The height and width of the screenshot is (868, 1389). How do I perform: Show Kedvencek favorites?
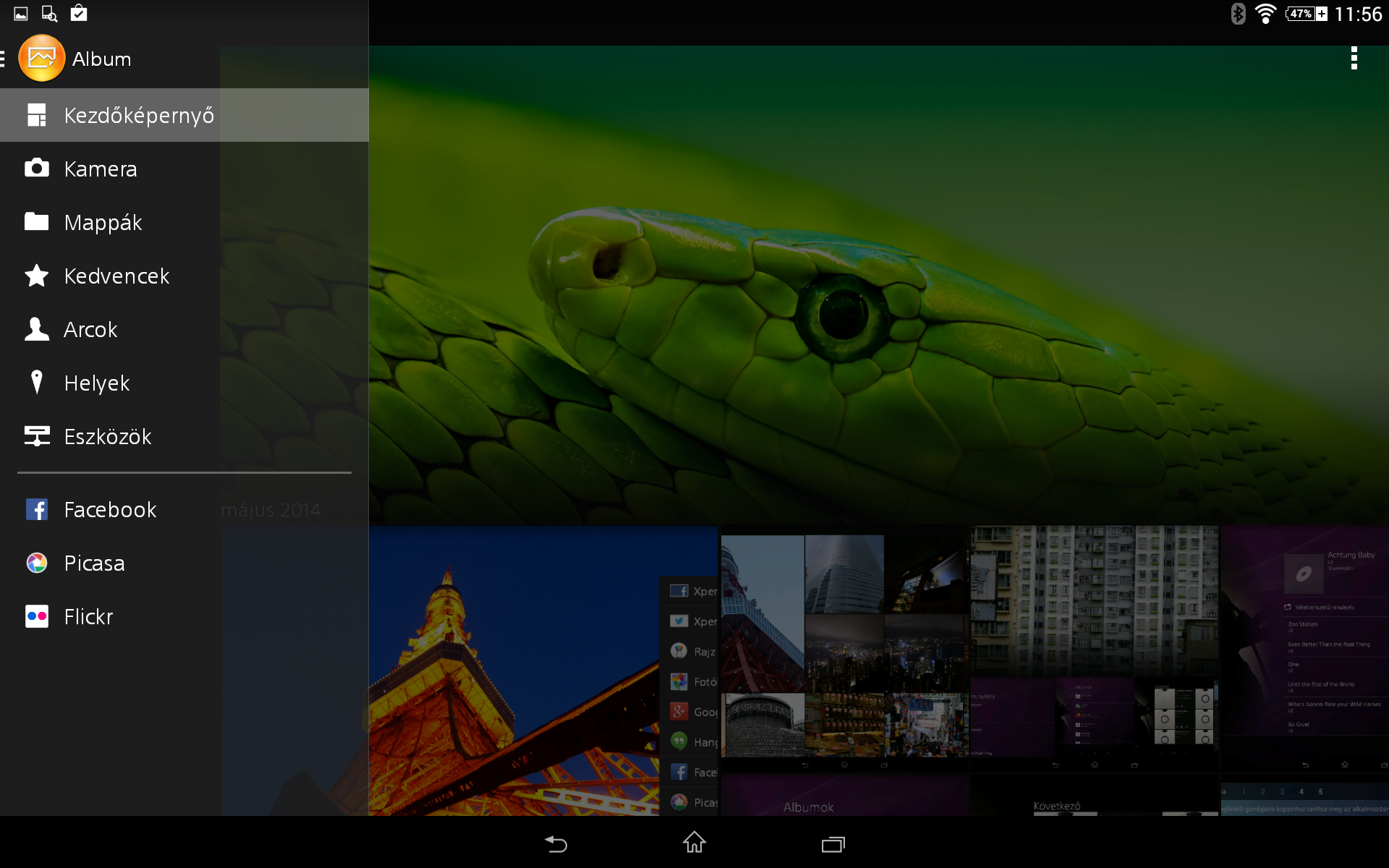coord(184,276)
